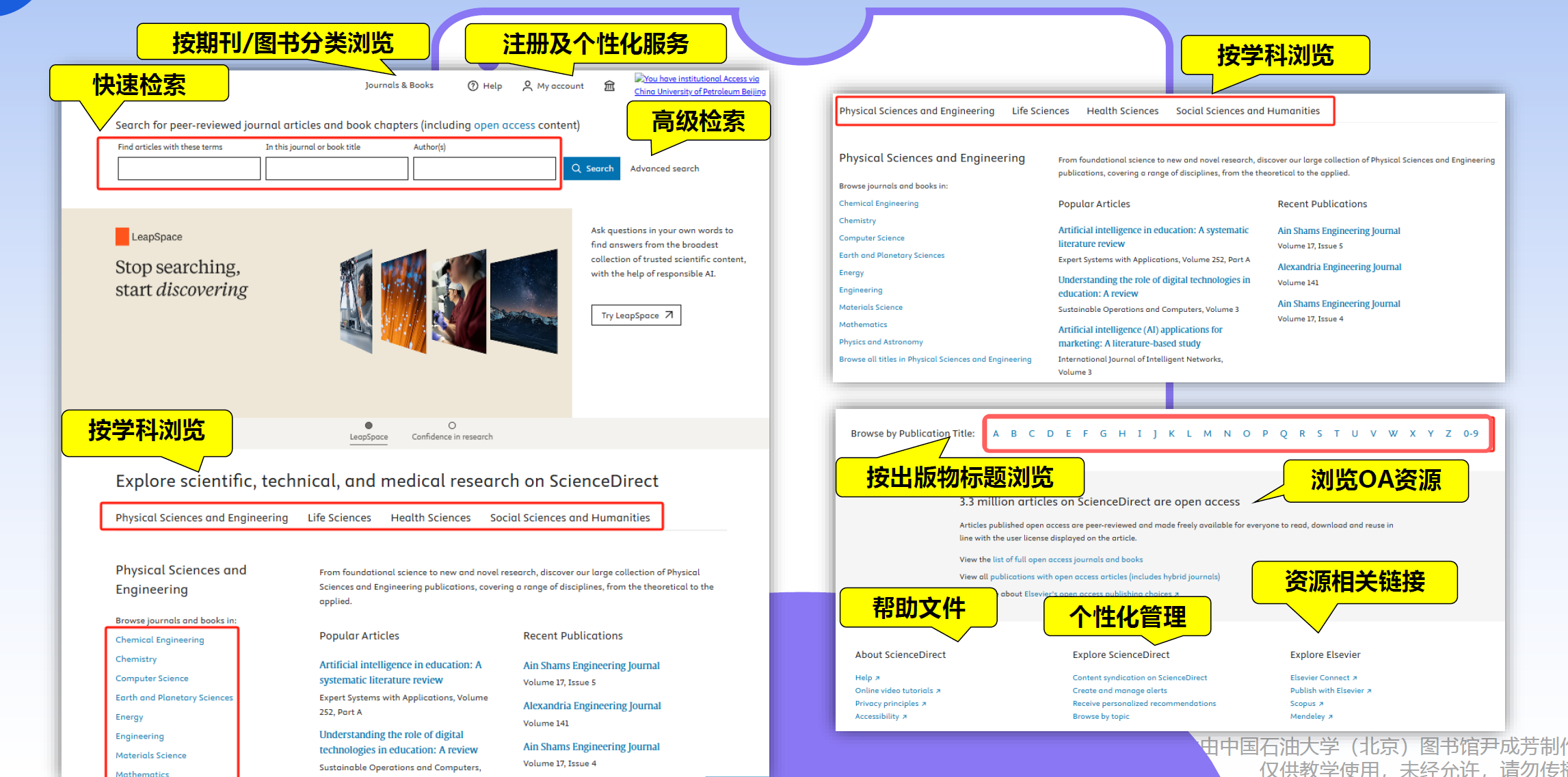Select Life Sciences tab below the Explore heading

pyautogui.click(x=339, y=518)
